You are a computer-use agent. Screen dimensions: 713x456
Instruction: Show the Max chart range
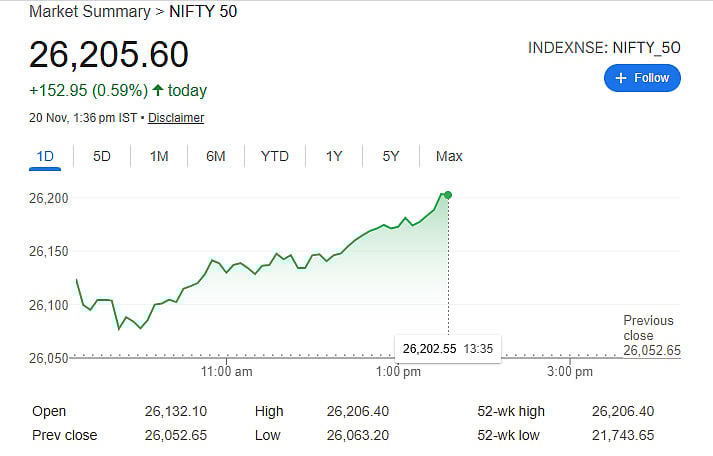point(449,156)
